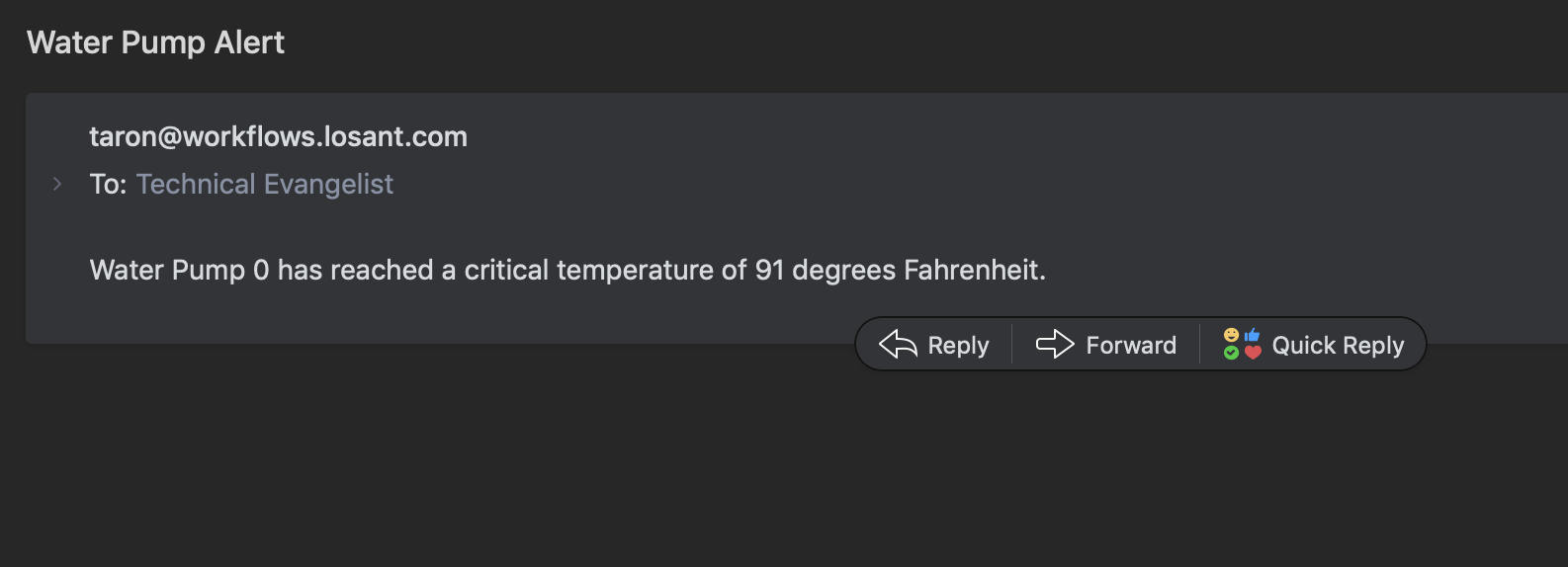The width and height of the screenshot is (1568, 567).
Task: Open the Technical Evangelist recipient contact
Action: (265, 184)
